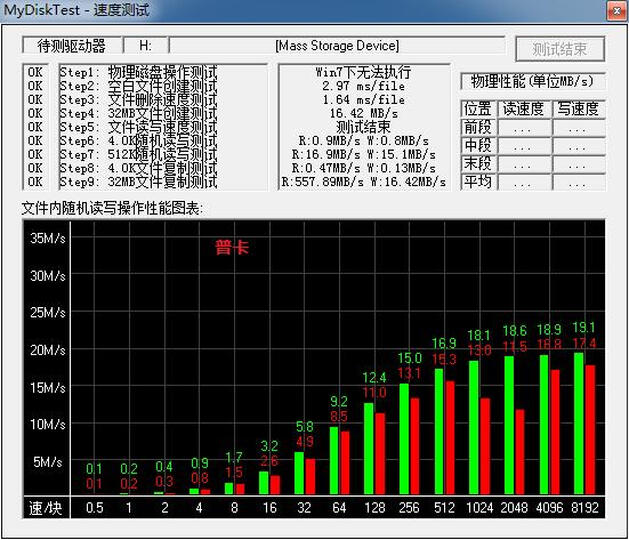This screenshot has width=629, height=540.
Task: Click the 0.5 block size label
Action: tap(94, 508)
